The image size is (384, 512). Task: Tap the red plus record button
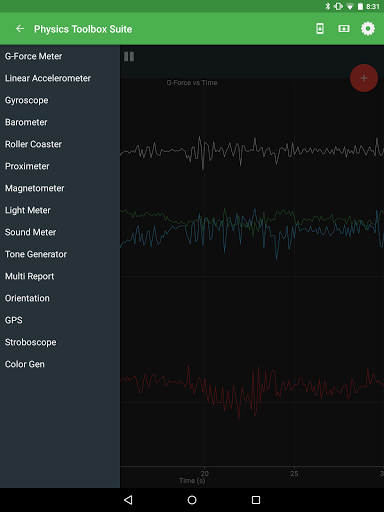pos(364,78)
